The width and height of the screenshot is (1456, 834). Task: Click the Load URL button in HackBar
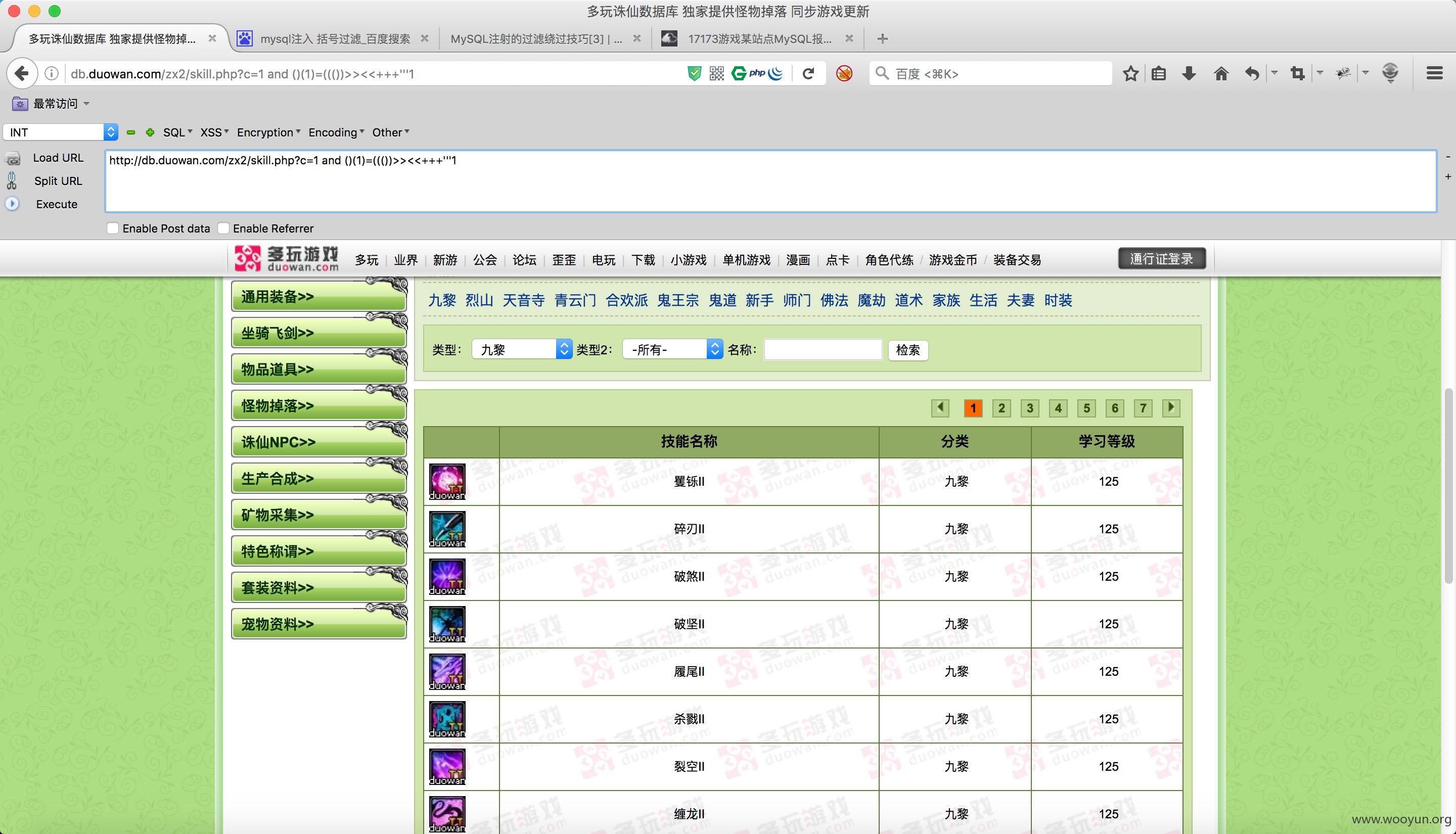point(58,158)
